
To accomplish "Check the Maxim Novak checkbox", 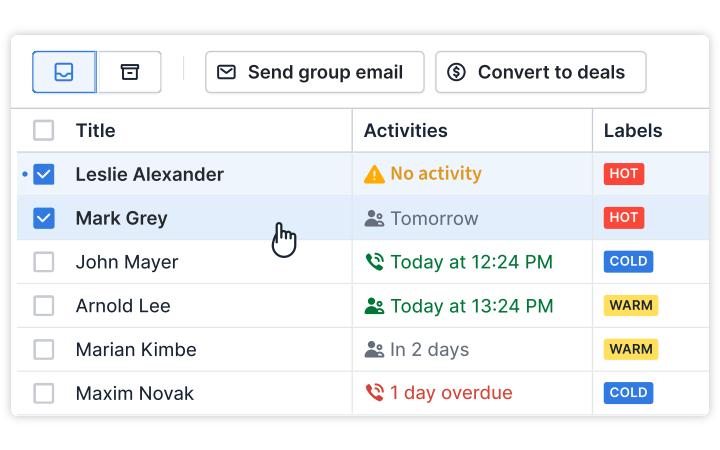I will pos(44,393).
